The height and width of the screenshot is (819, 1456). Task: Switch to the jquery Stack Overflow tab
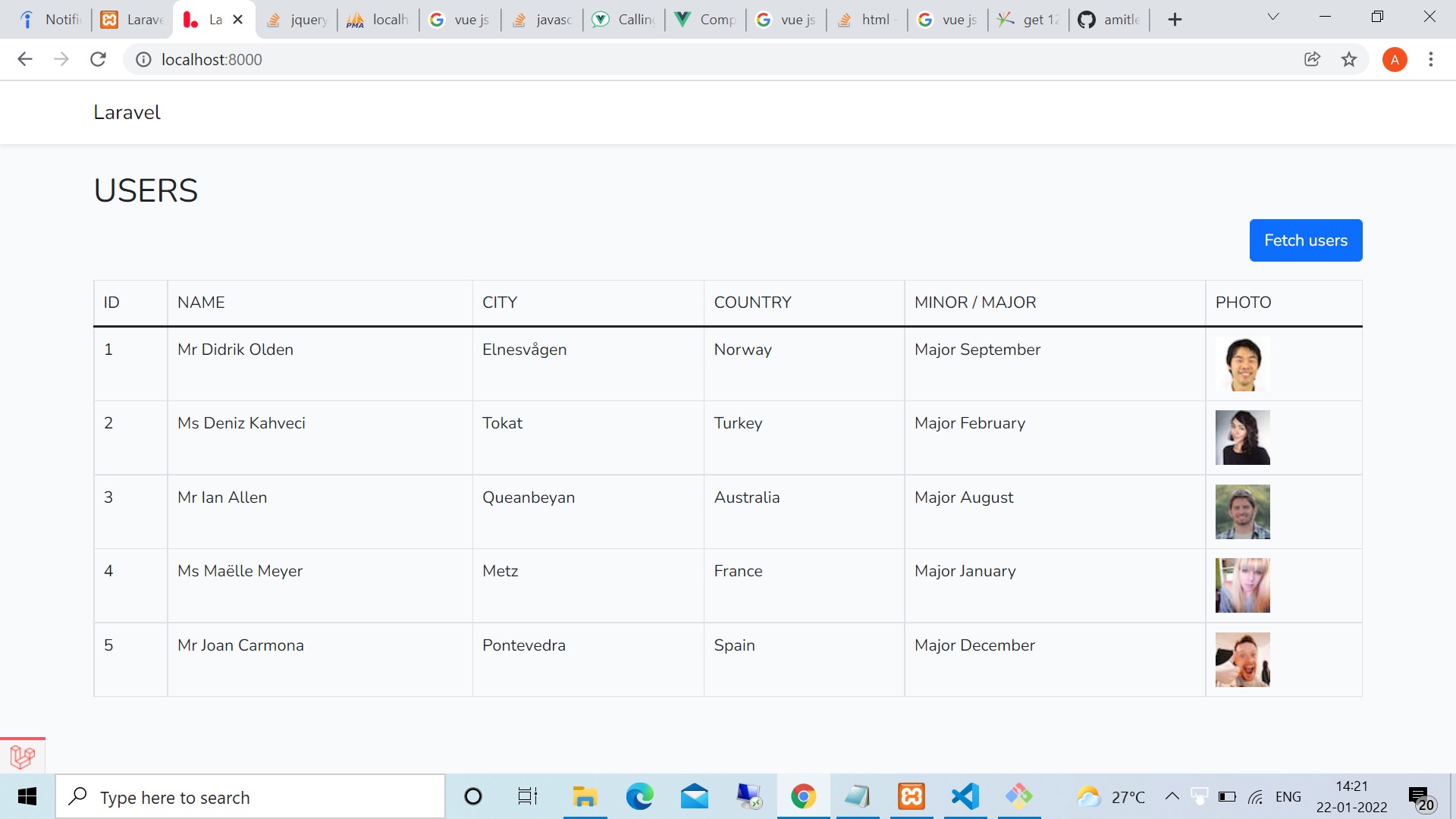(298, 20)
